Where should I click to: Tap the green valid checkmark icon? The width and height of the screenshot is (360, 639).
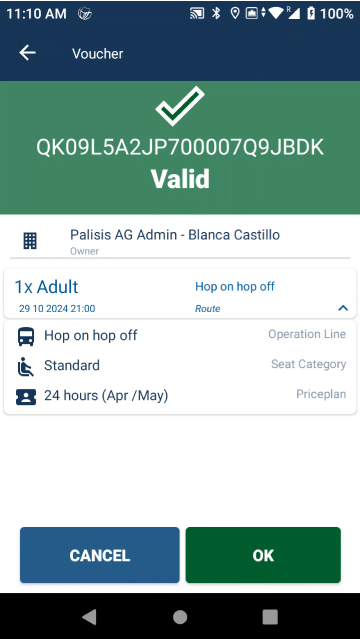(x=180, y=106)
